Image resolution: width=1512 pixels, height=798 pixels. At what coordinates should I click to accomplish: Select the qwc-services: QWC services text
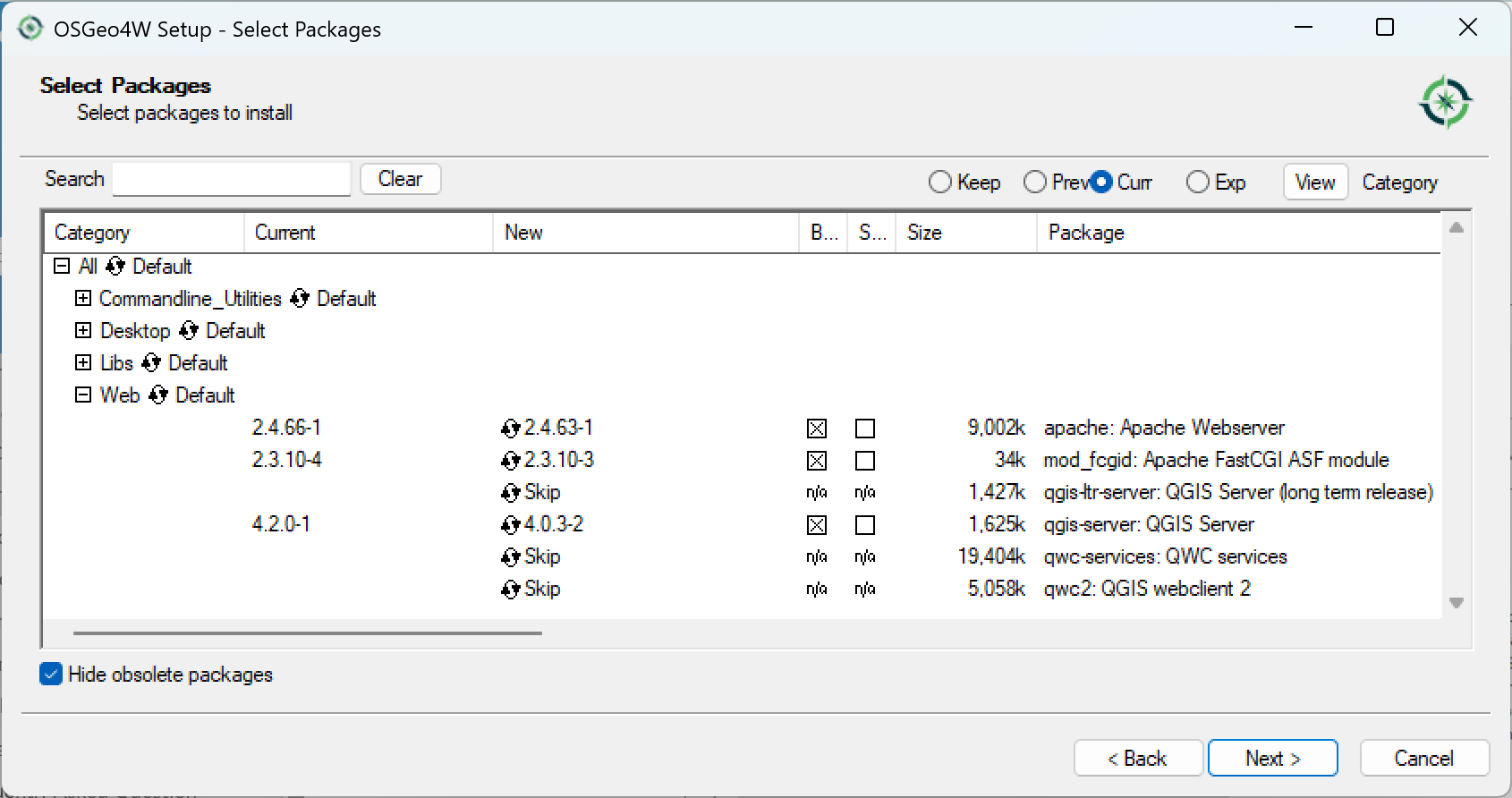(1166, 556)
